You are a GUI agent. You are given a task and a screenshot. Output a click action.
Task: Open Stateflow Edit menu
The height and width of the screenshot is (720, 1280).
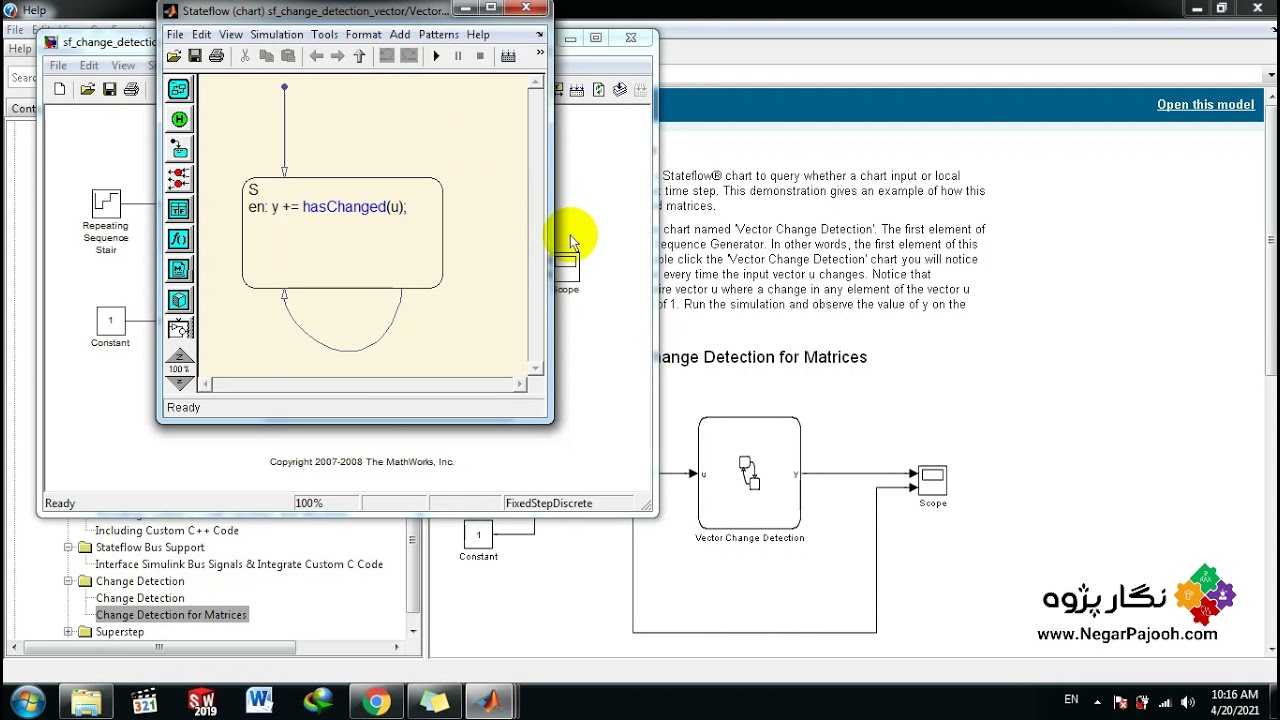(x=201, y=34)
